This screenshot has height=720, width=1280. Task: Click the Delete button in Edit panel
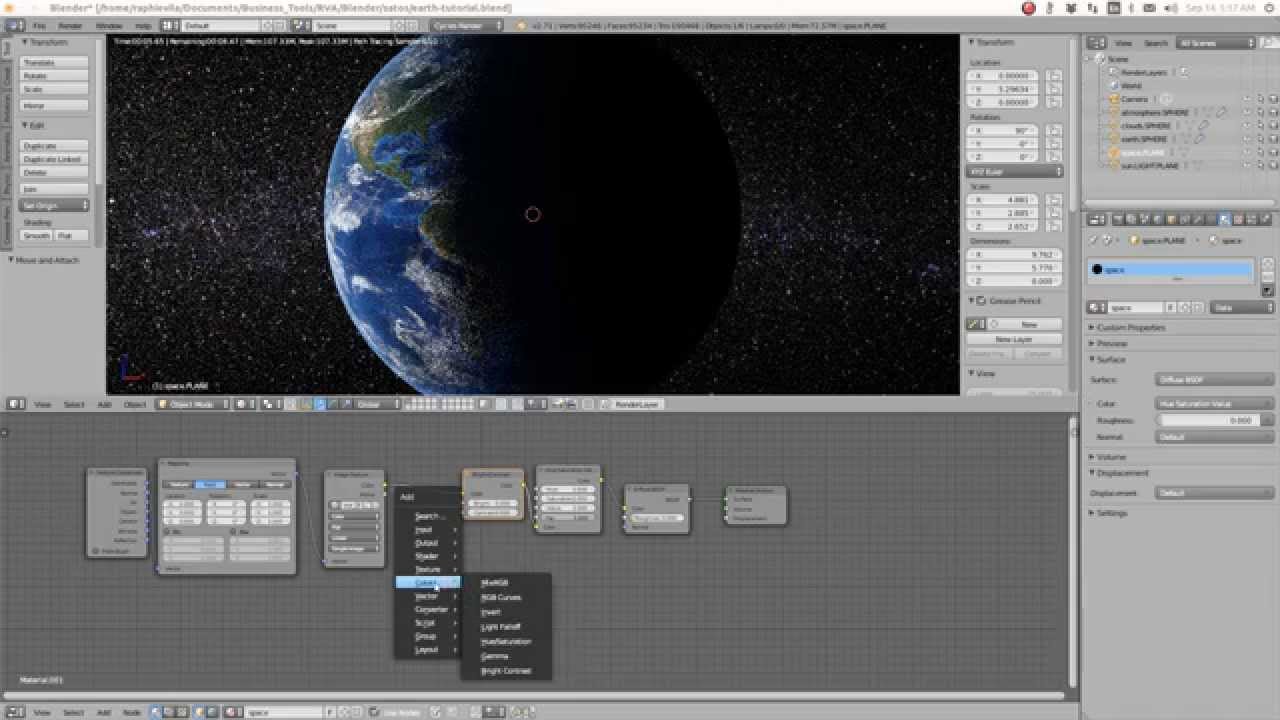pos(54,172)
